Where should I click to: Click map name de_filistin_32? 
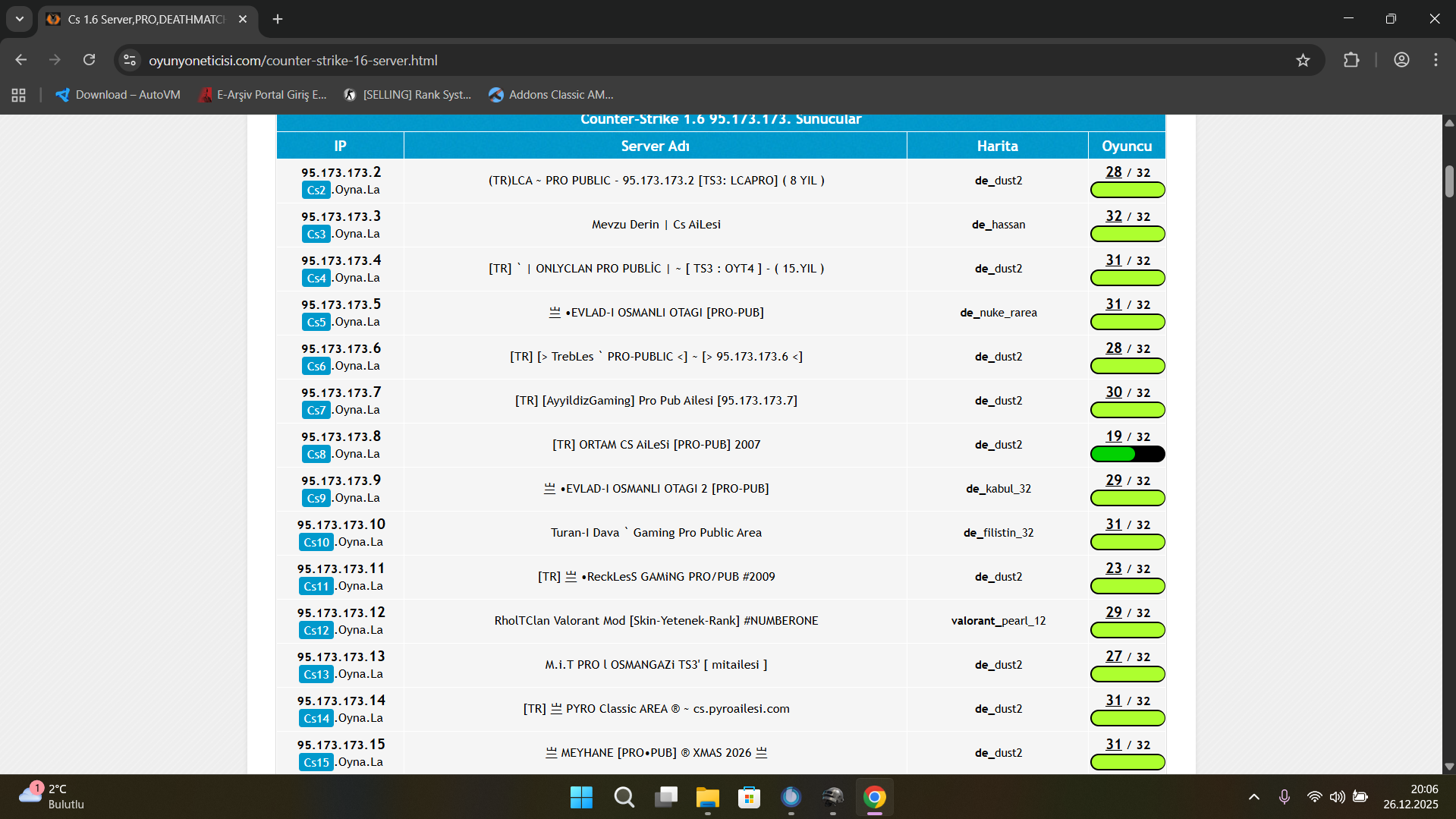998,533
